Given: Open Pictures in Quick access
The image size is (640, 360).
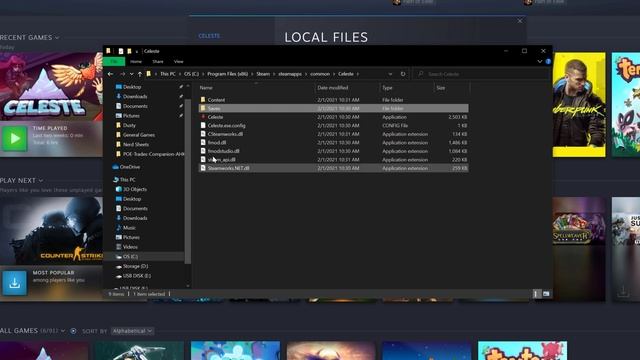Looking at the screenshot, I should 131,116.
